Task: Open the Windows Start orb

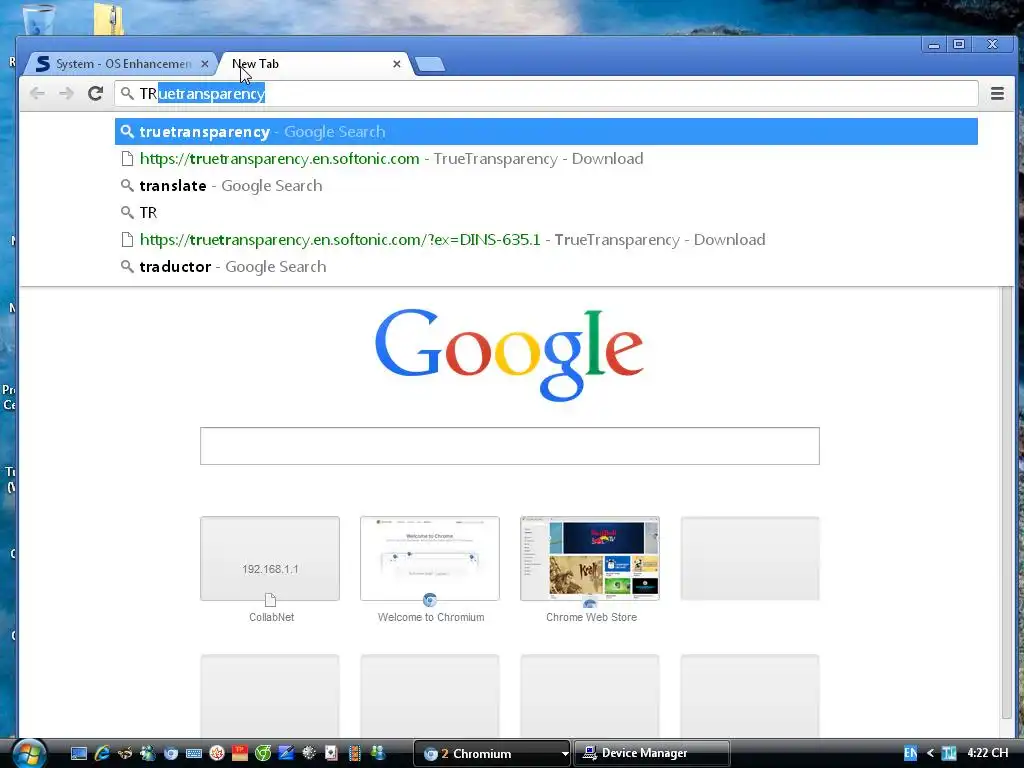Action: 29,754
